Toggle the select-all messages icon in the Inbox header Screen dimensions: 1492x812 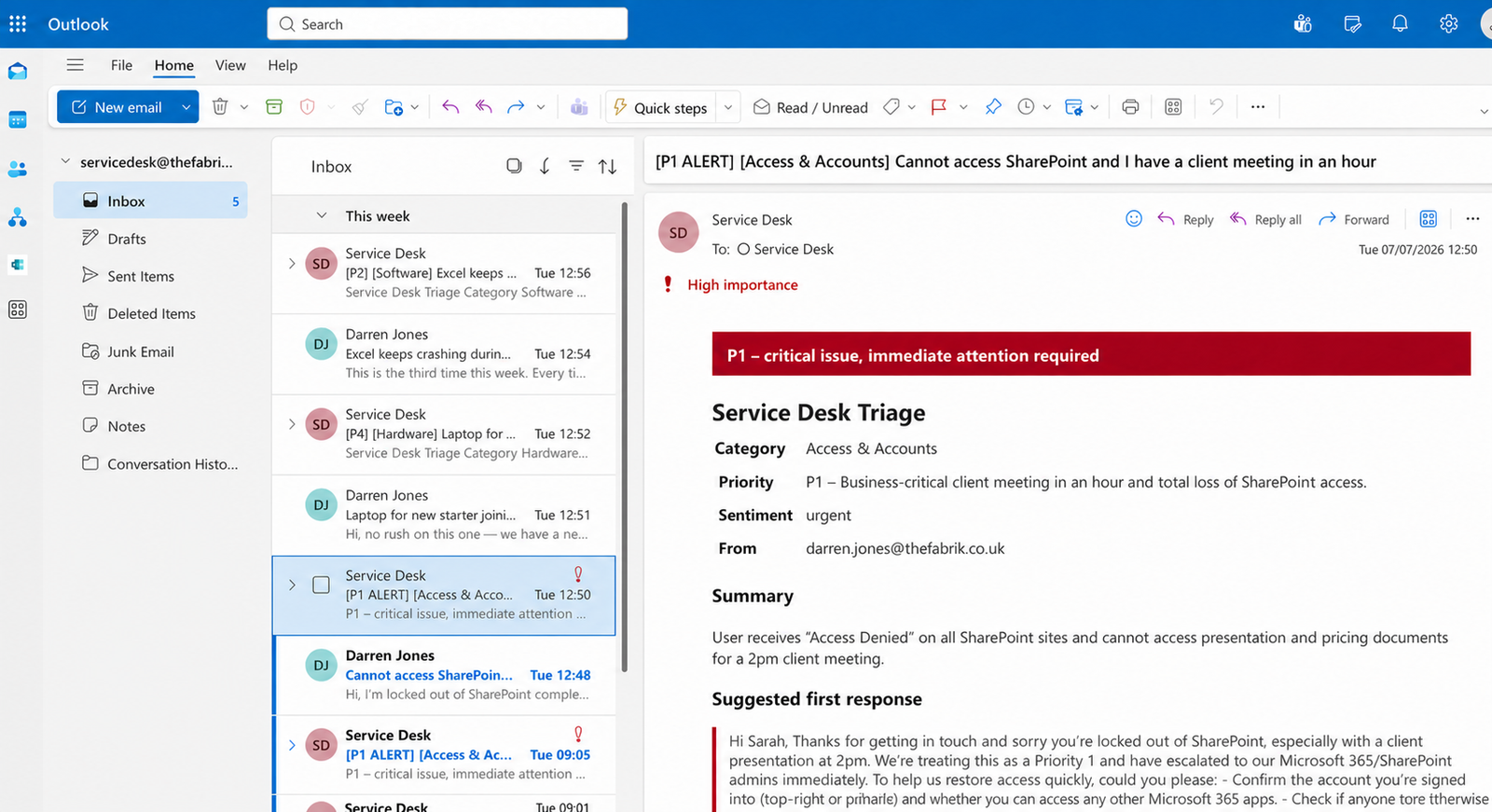pyautogui.click(x=514, y=166)
